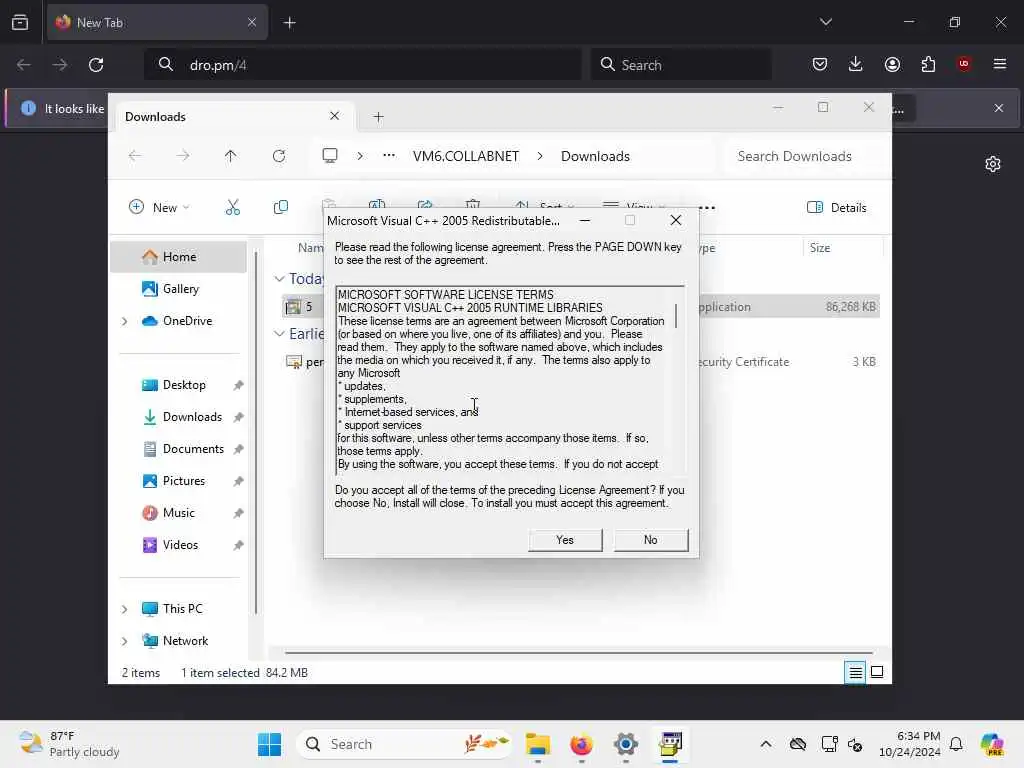Toggle the Details pane
This screenshot has width=1024, height=768.
point(837,208)
